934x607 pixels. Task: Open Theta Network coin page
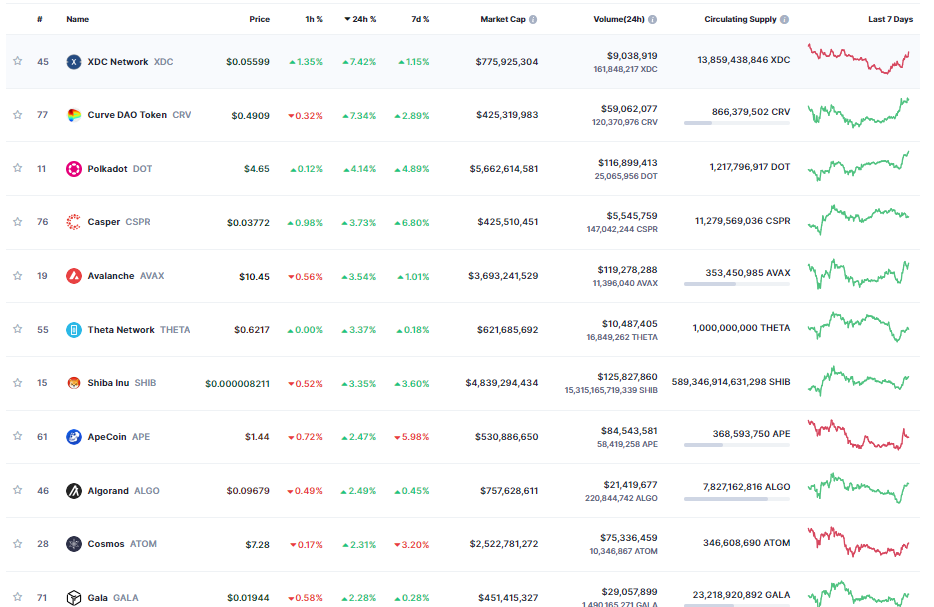[121, 329]
